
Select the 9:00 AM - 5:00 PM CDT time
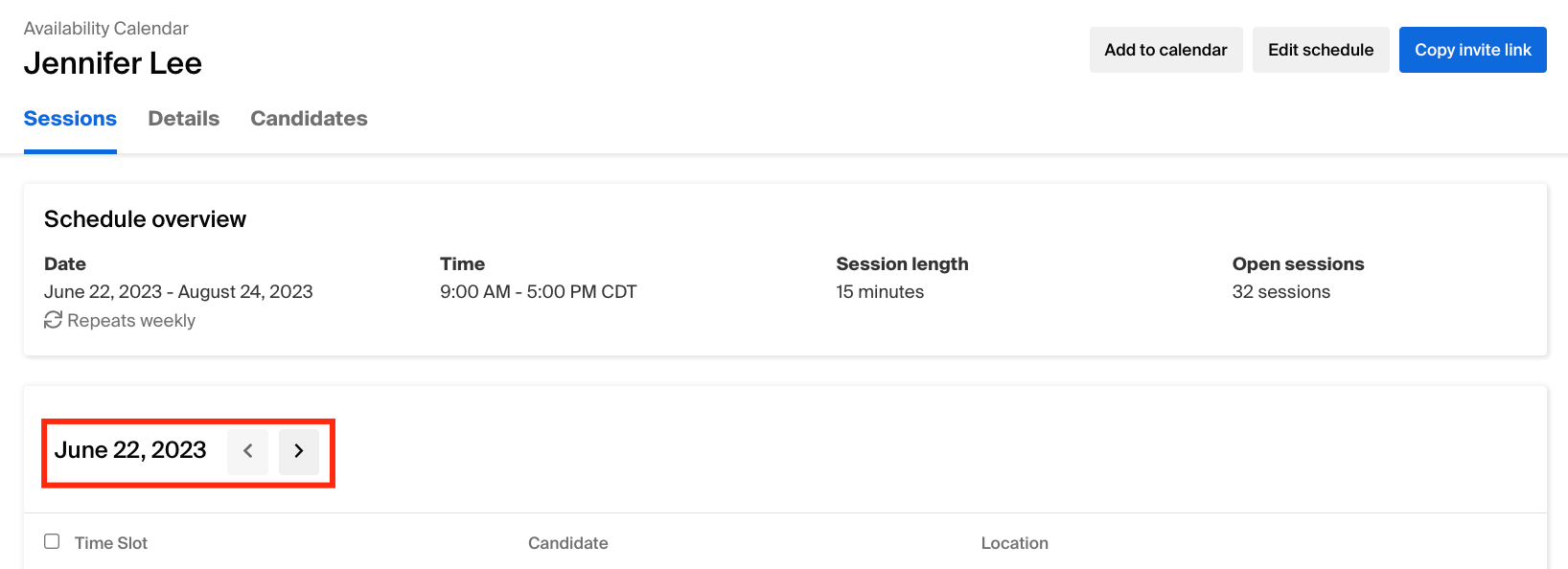click(539, 292)
